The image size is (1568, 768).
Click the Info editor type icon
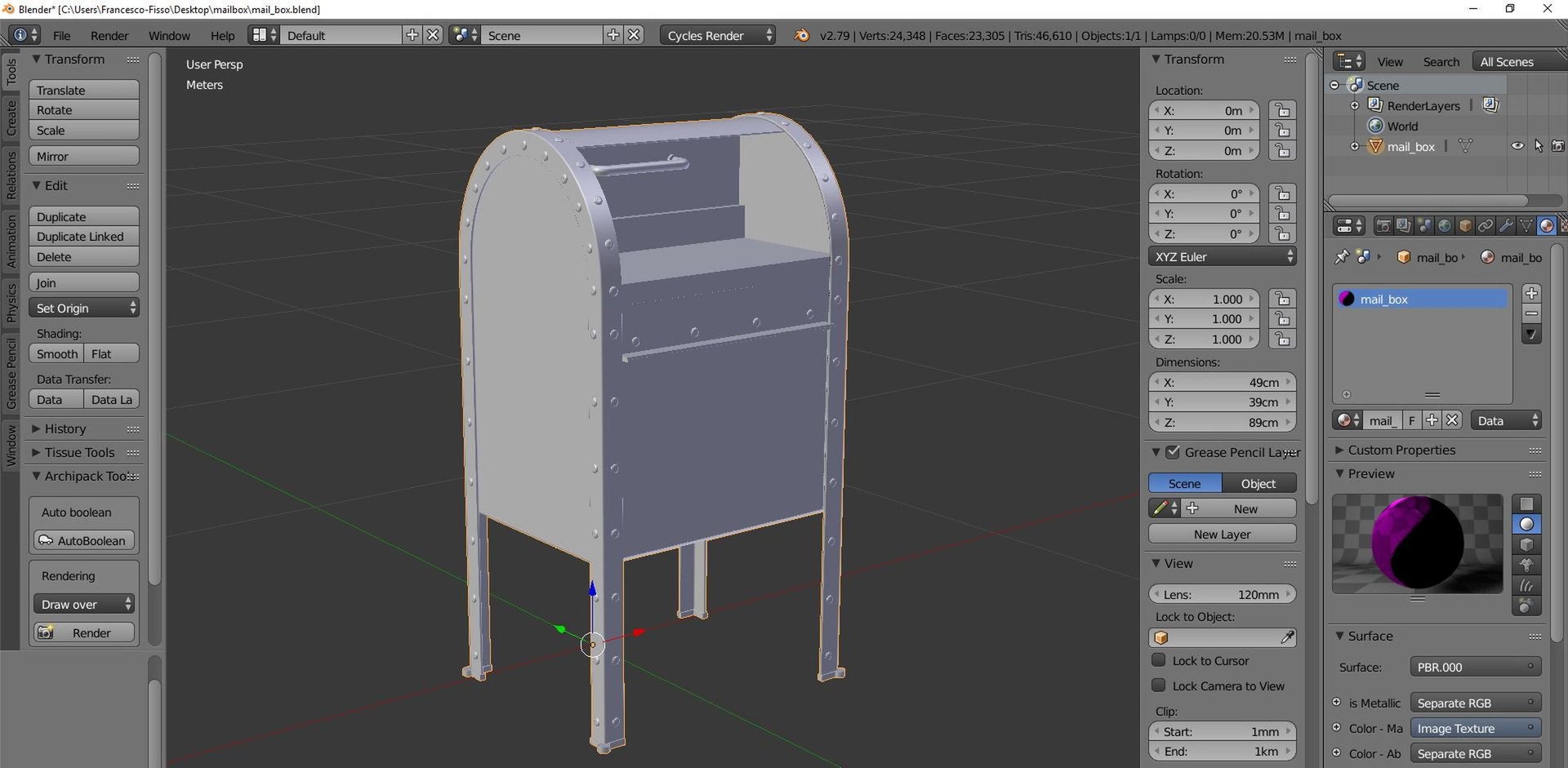coord(24,35)
